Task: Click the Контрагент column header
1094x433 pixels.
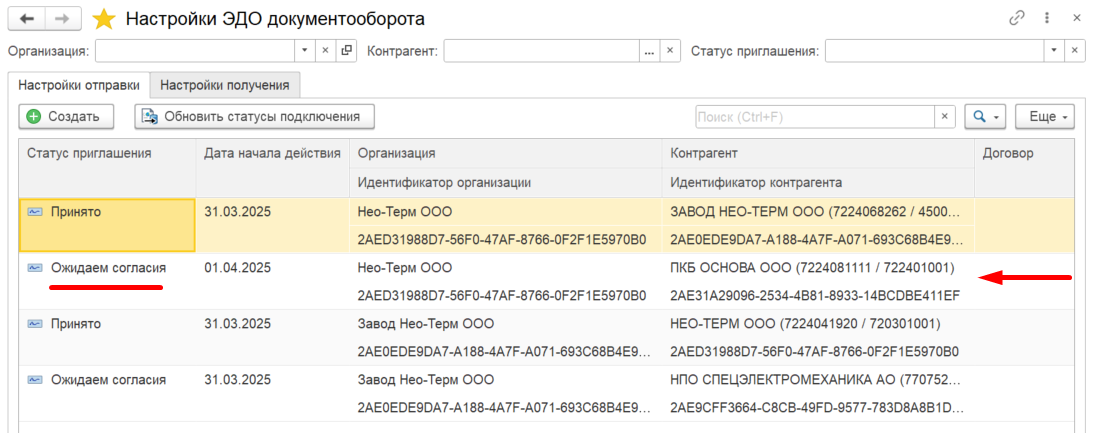Action: [818, 153]
